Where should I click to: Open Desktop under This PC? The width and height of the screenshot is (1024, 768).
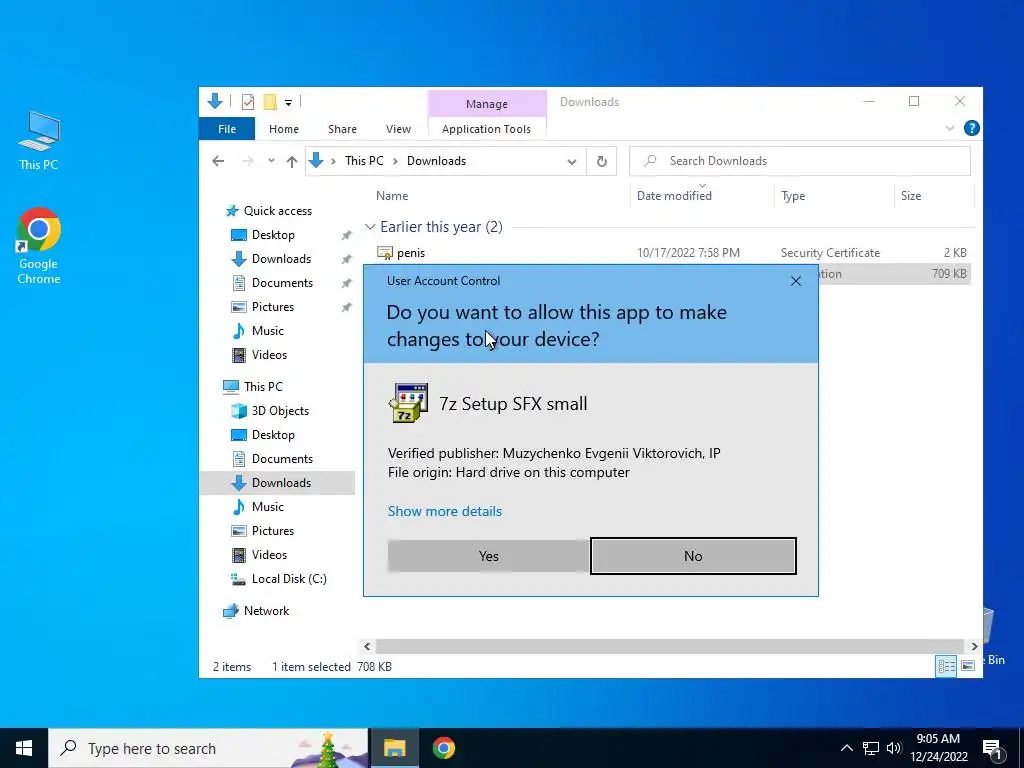pyautogui.click(x=273, y=435)
